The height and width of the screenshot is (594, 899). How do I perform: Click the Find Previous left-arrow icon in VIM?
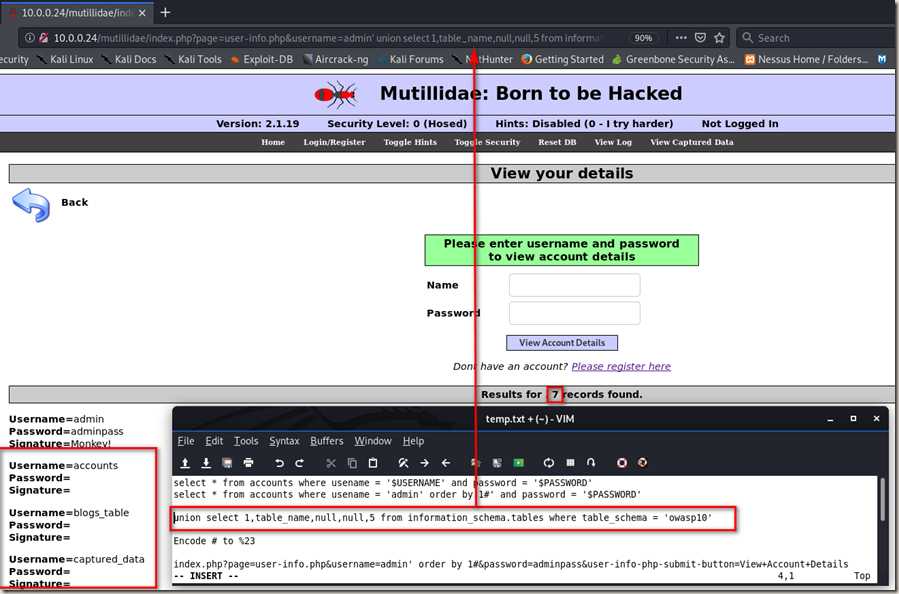point(445,463)
